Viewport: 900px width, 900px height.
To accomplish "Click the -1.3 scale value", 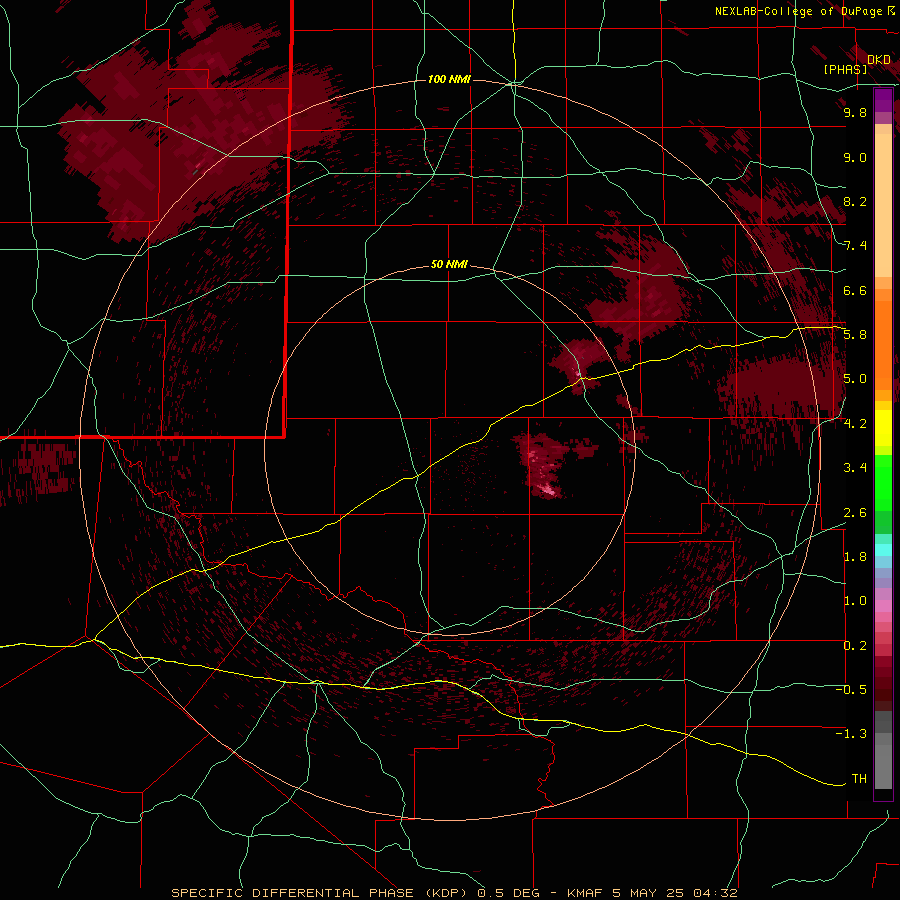I will (851, 734).
